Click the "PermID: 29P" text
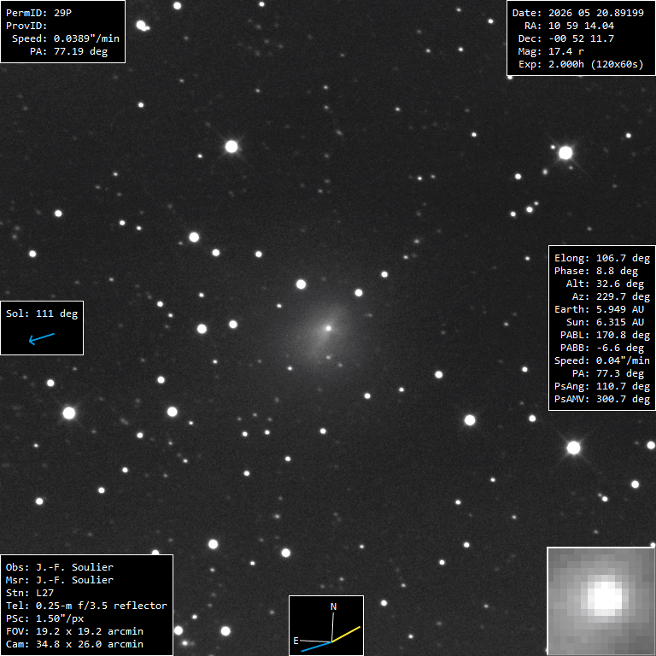 (39, 13)
